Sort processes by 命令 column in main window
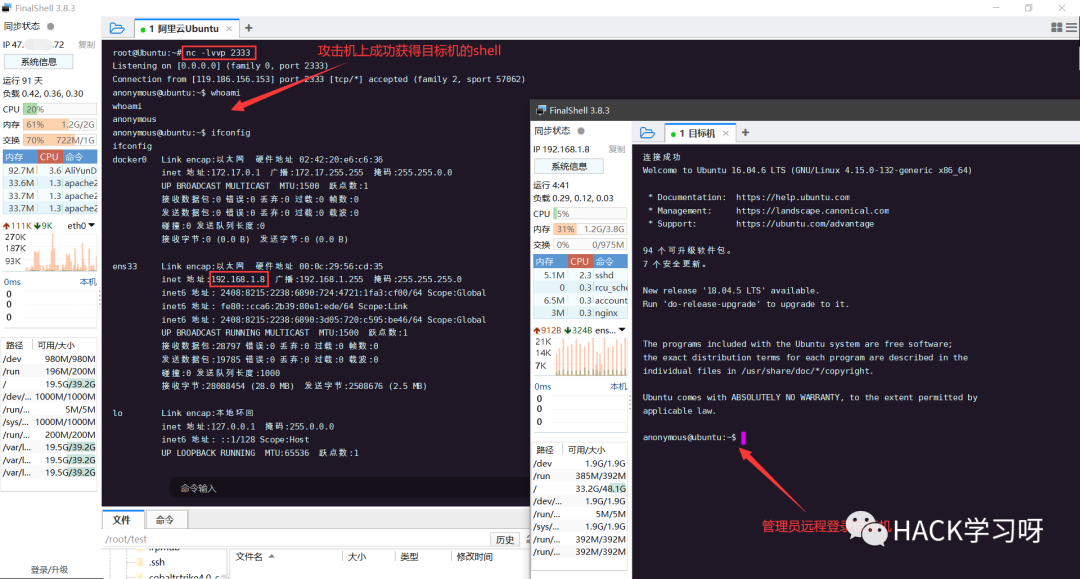1080x579 pixels. [x=80, y=157]
